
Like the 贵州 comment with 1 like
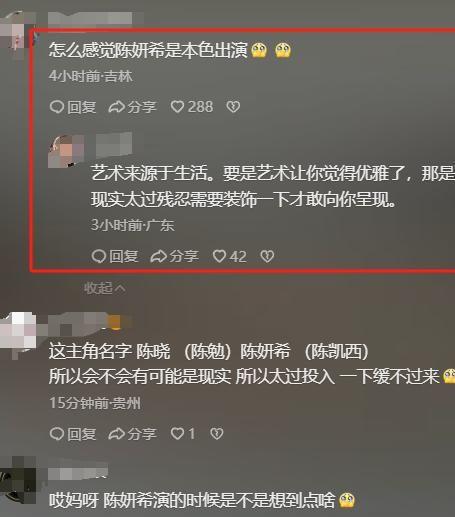click(183, 434)
